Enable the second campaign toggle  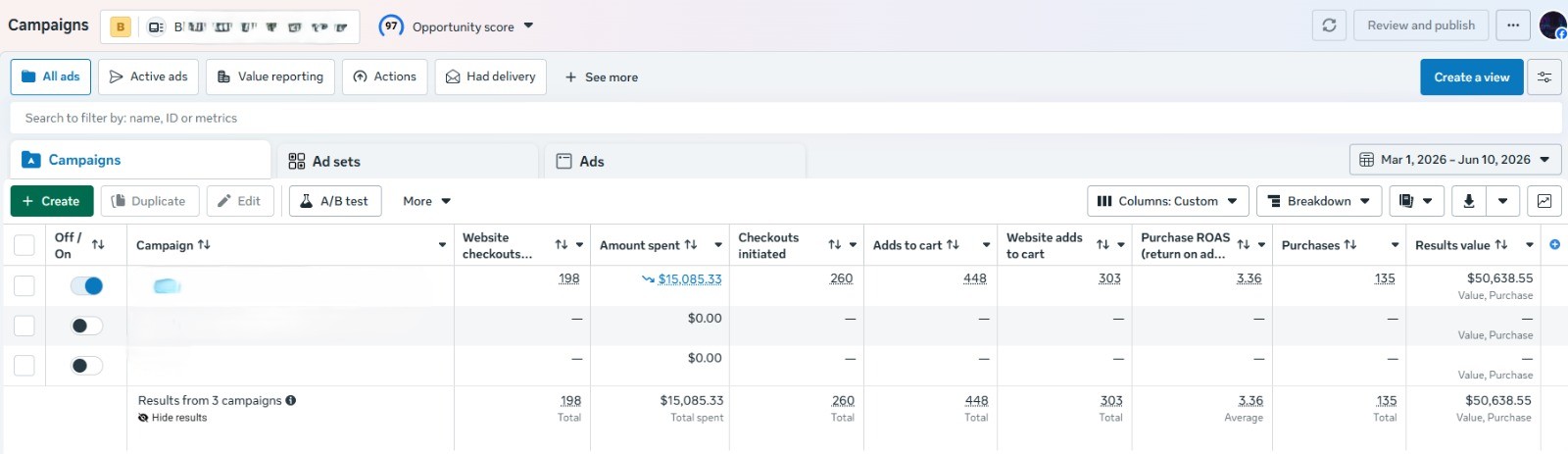coord(86,326)
